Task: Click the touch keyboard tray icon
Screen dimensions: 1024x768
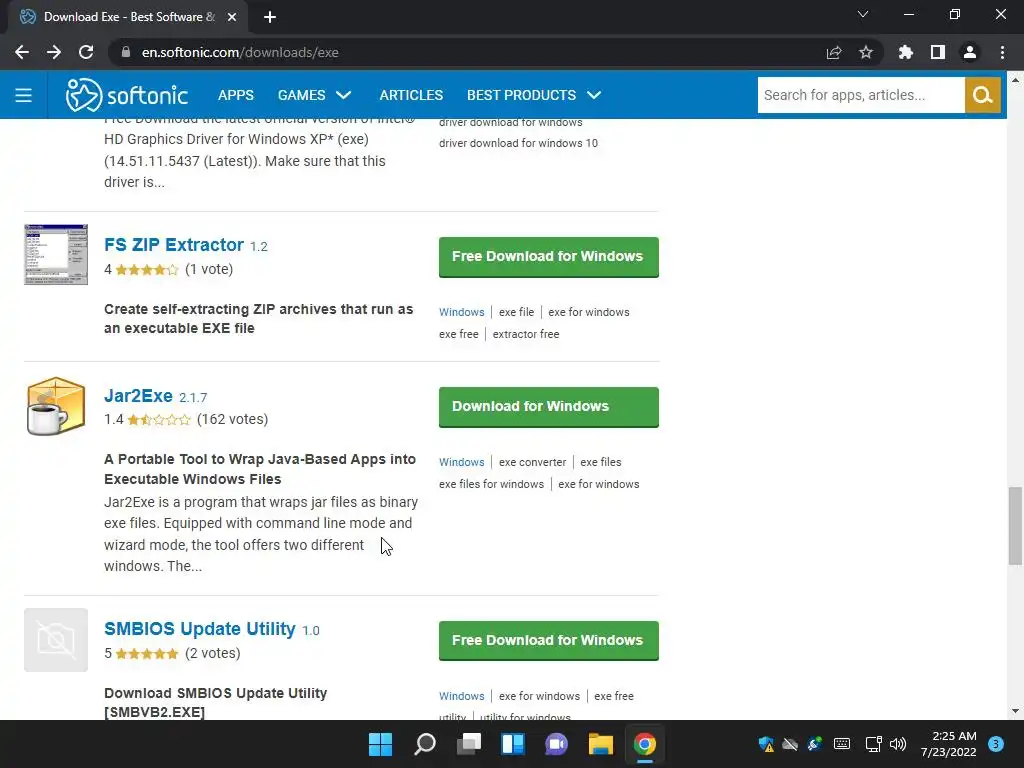Action: tap(842, 744)
